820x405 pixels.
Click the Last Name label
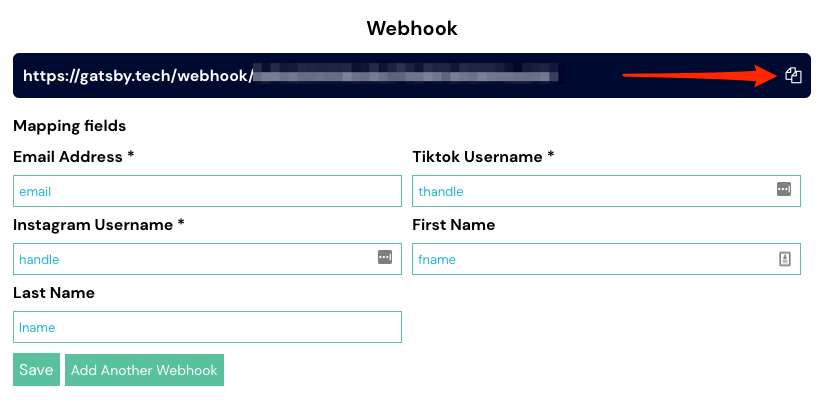(x=54, y=292)
